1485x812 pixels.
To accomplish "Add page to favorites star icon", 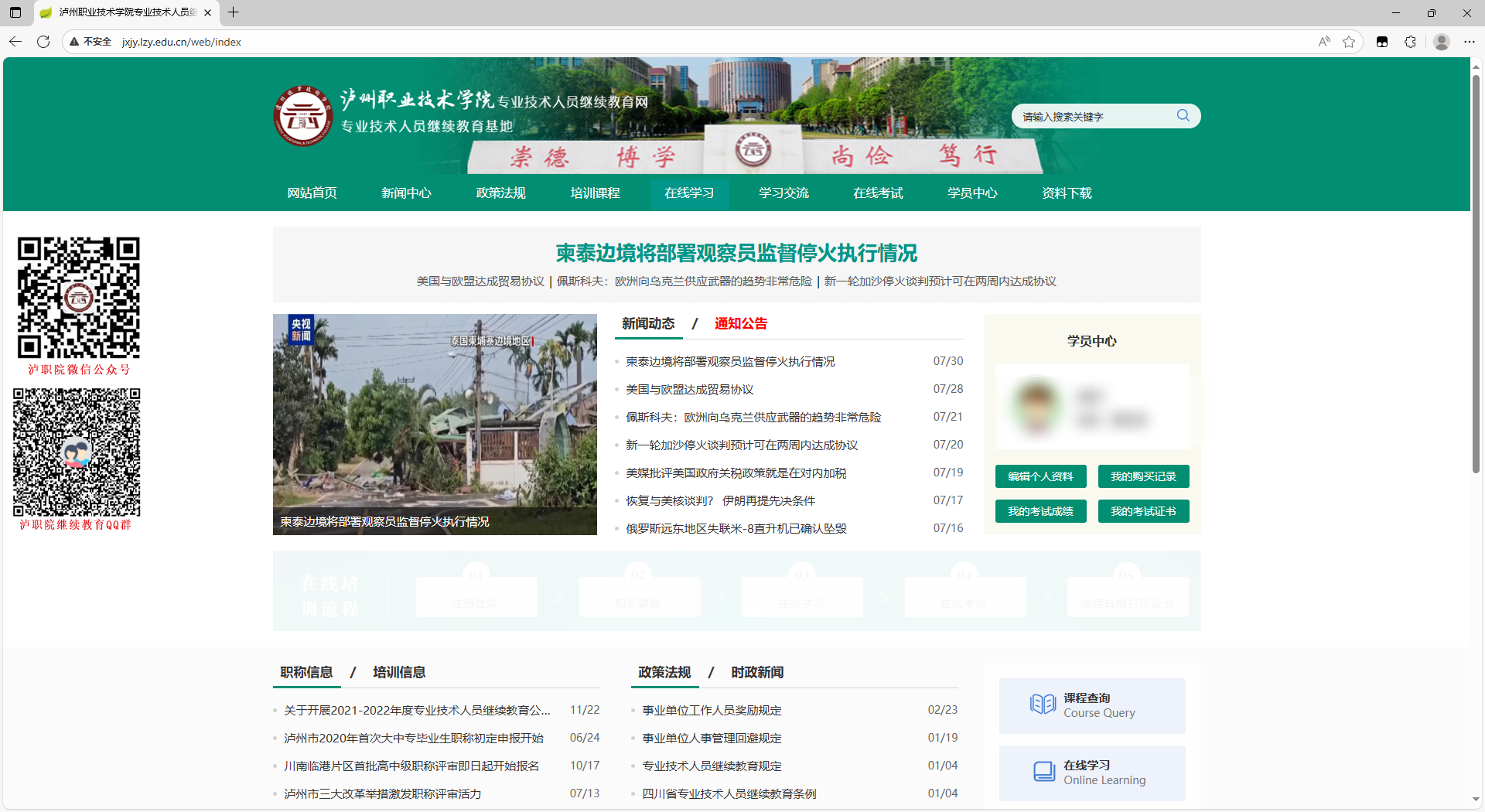I will point(1349,42).
